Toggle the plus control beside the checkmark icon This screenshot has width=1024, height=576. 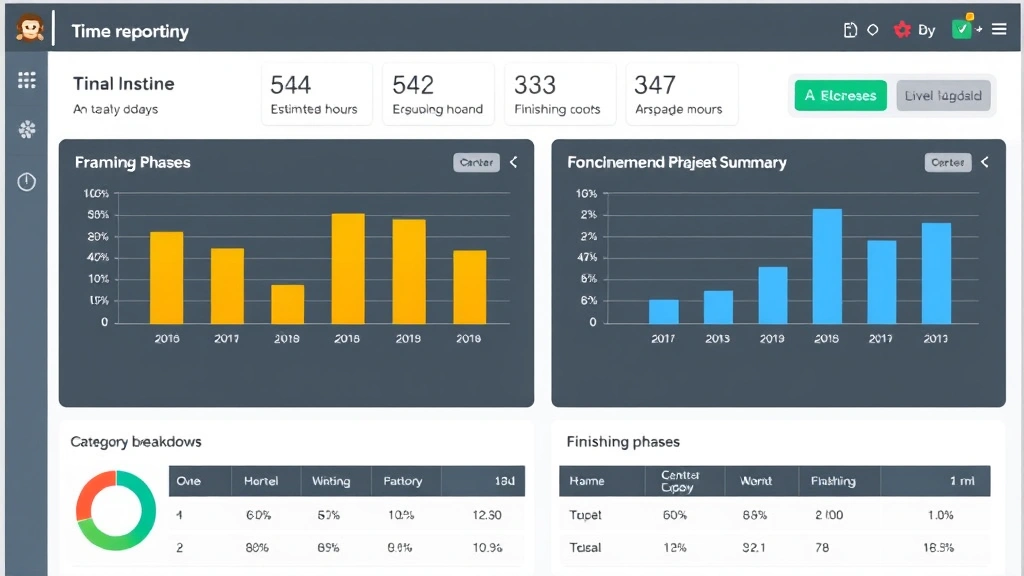coord(979,32)
